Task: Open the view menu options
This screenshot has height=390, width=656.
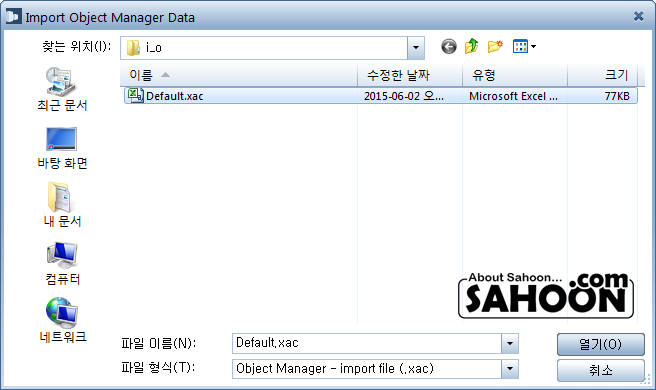Action: (x=524, y=46)
